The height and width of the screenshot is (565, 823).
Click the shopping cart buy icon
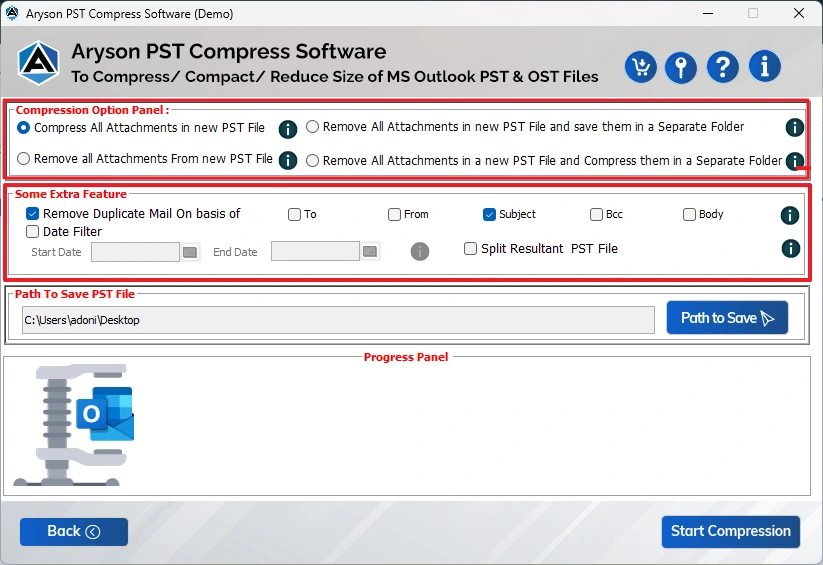coord(640,67)
